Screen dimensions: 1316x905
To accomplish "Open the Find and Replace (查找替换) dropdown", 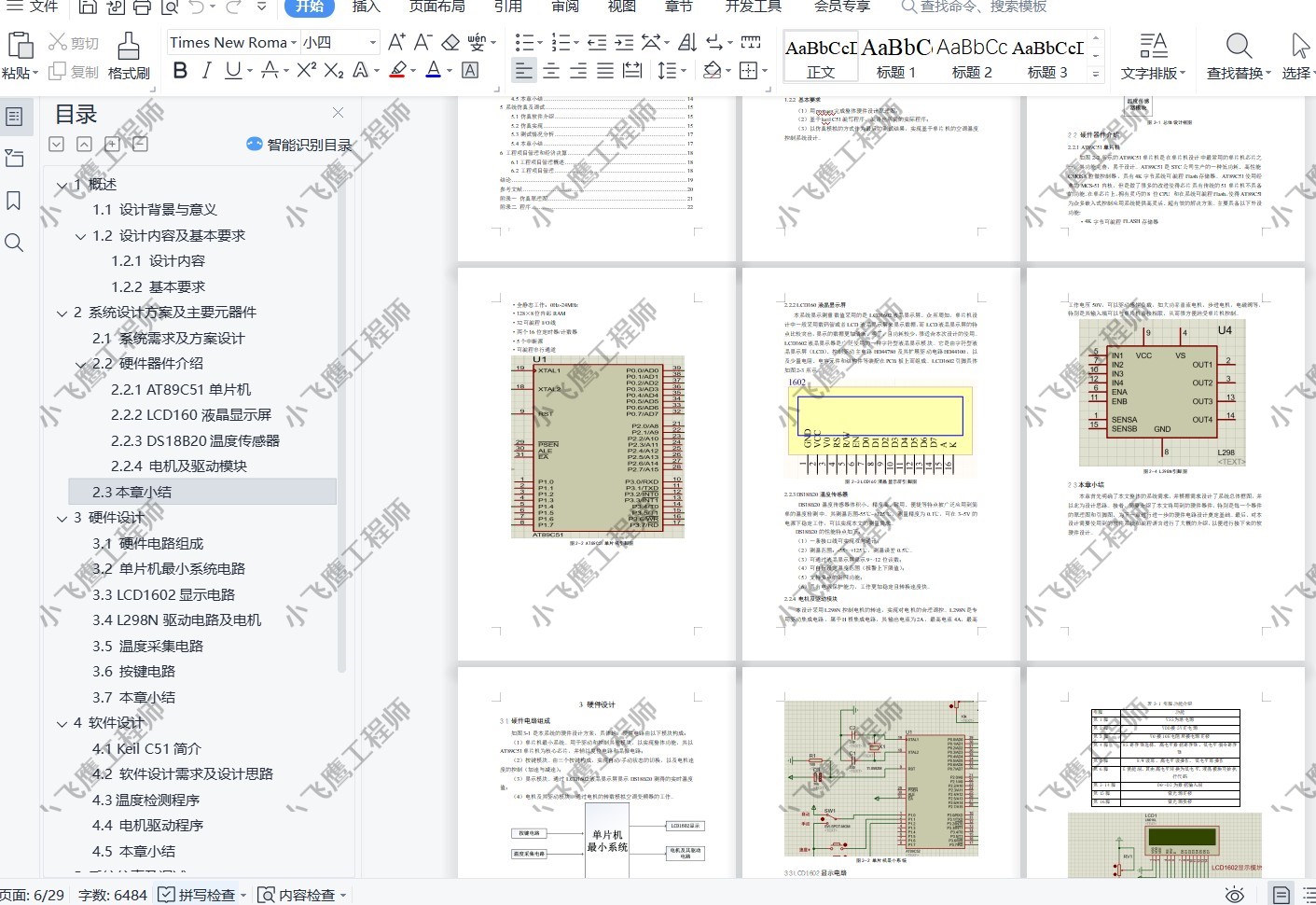I will point(1268,73).
